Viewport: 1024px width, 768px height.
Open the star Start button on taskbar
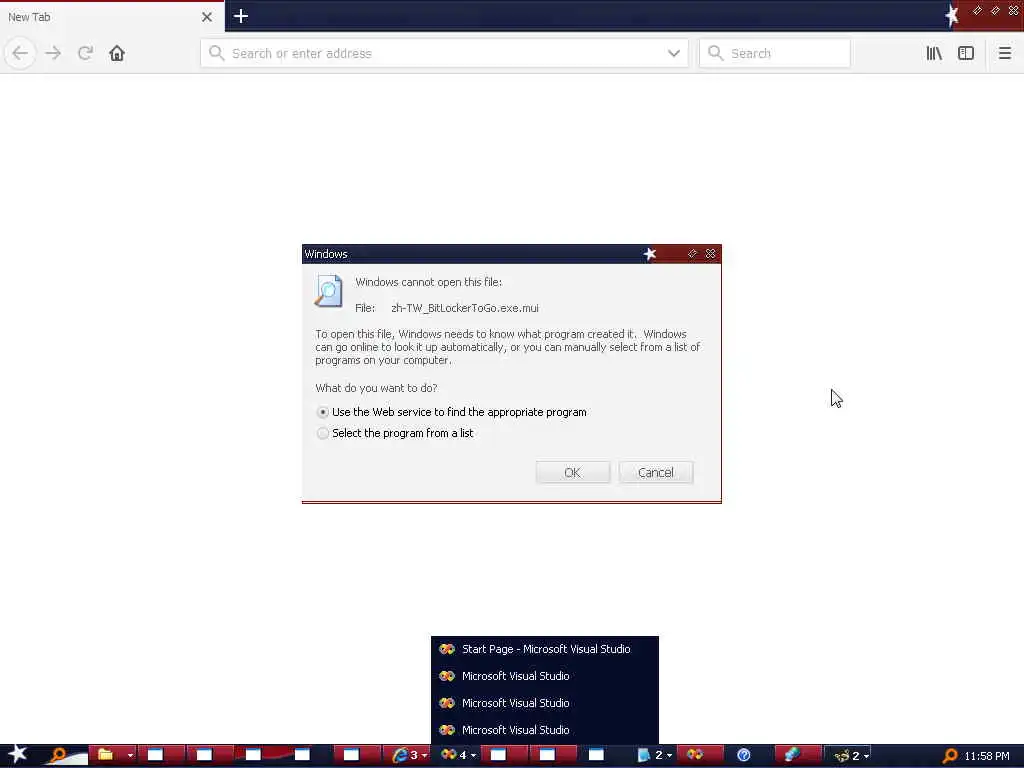[x=17, y=755]
